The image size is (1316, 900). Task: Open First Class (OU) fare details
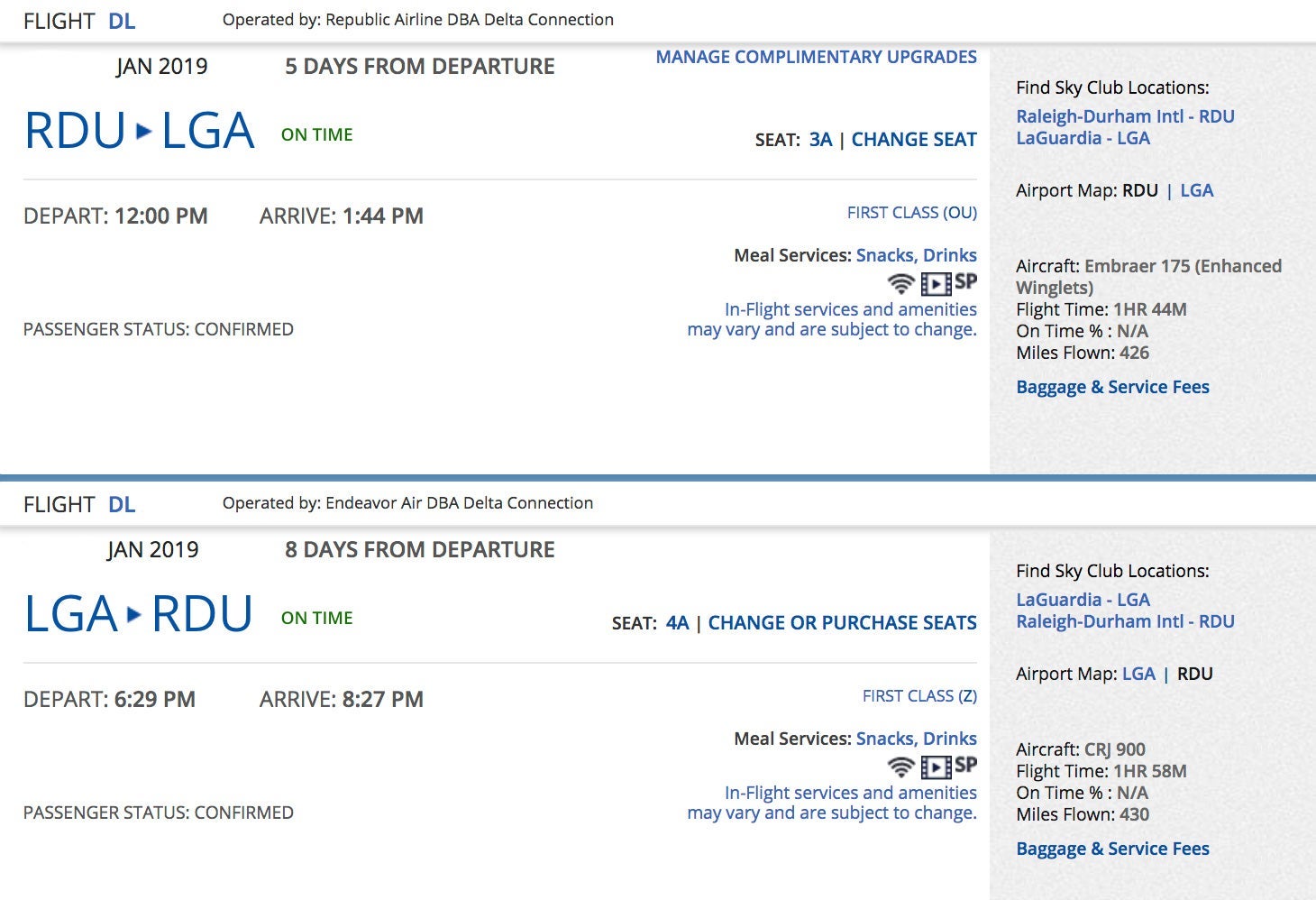911,213
